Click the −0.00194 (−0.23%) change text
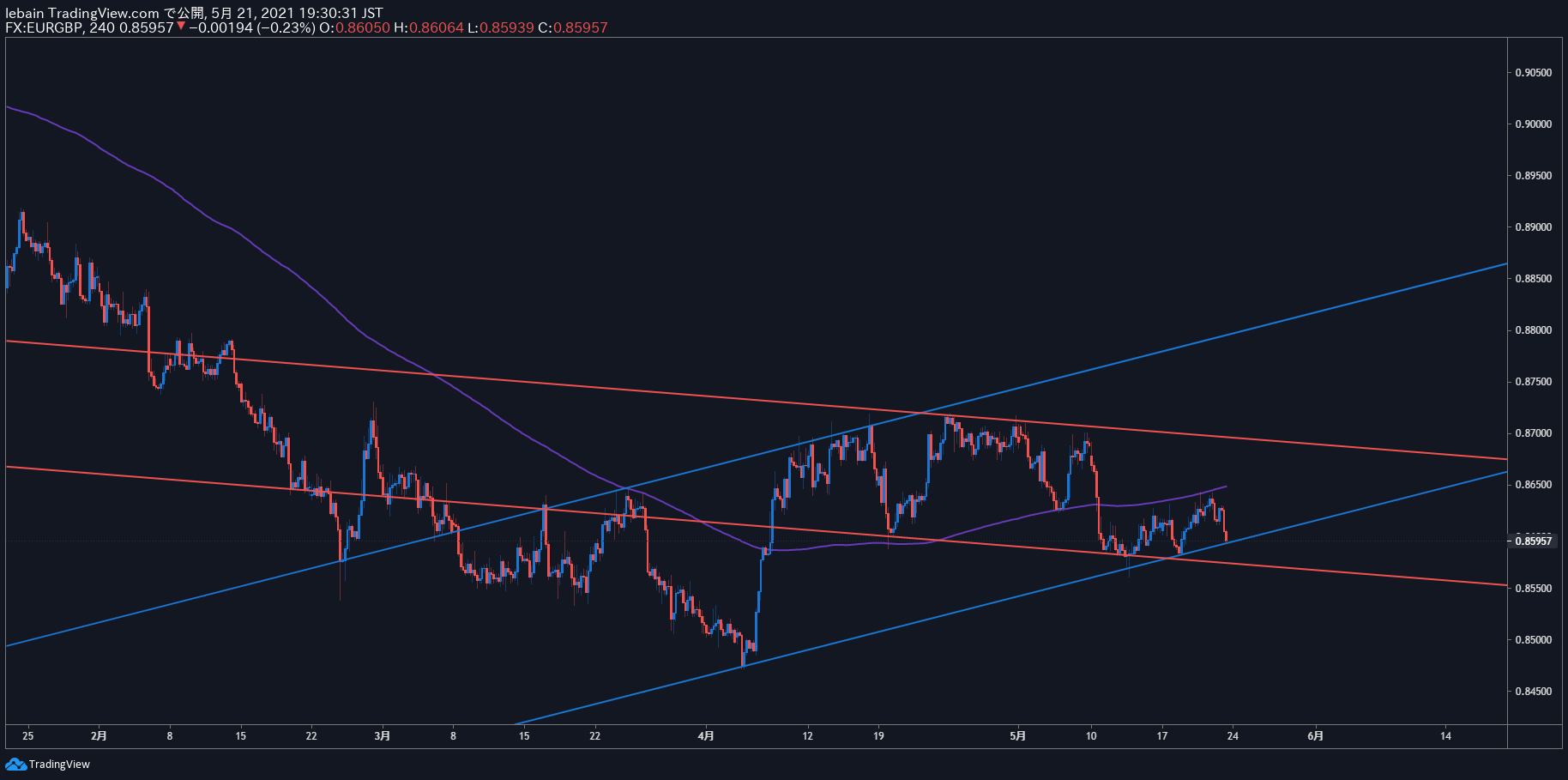 pyautogui.click(x=251, y=27)
